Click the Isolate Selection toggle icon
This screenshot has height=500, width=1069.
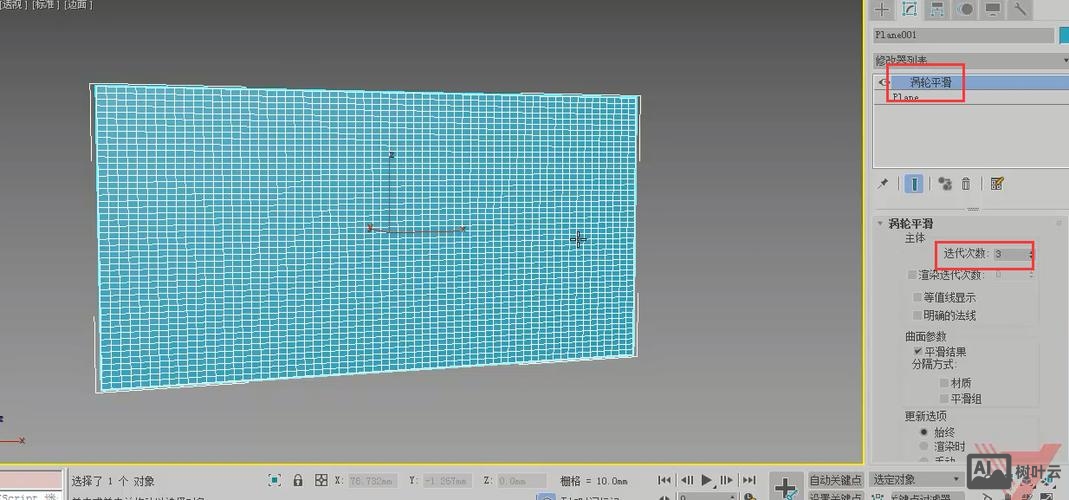tap(274, 480)
